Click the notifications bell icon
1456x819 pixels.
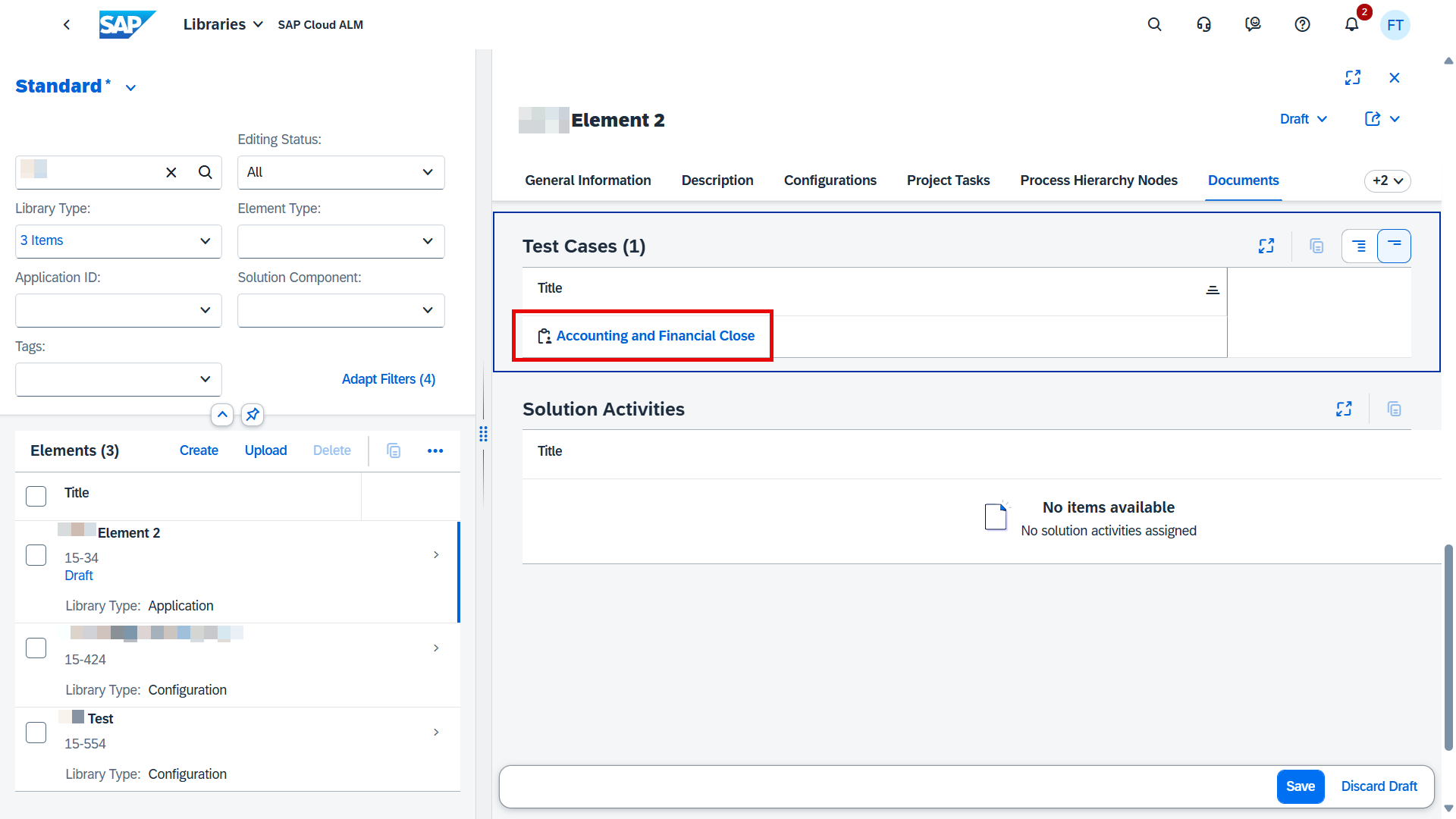pyautogui.click(x=1351, y=25)
